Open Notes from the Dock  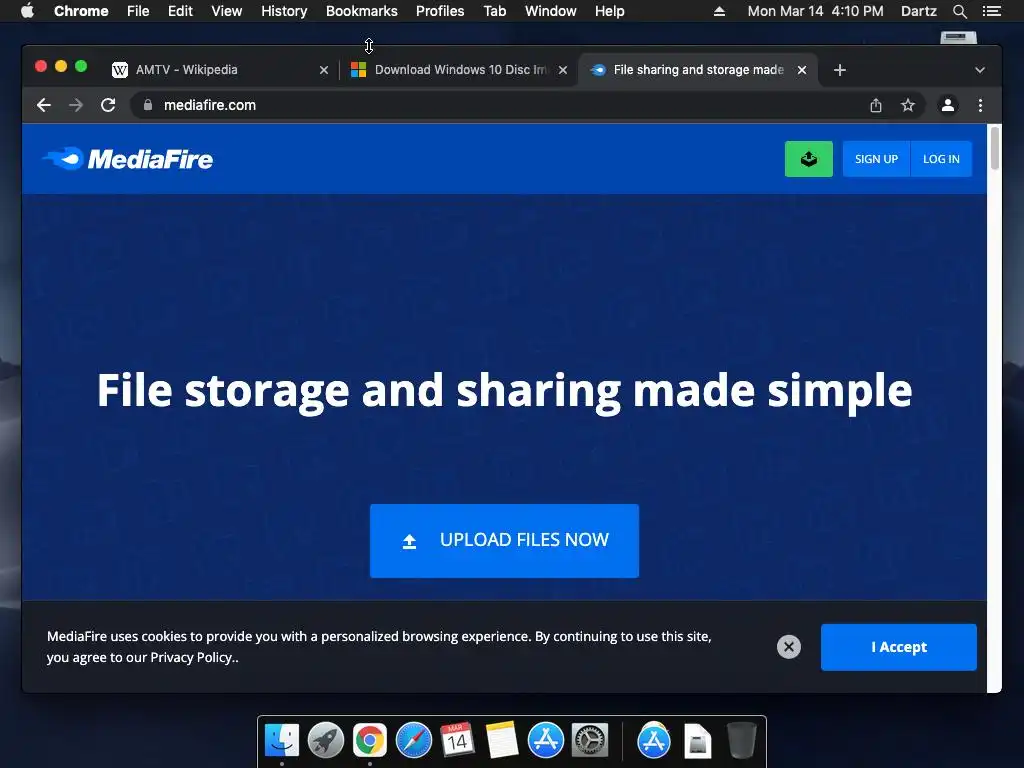click(x=502, y=741)
